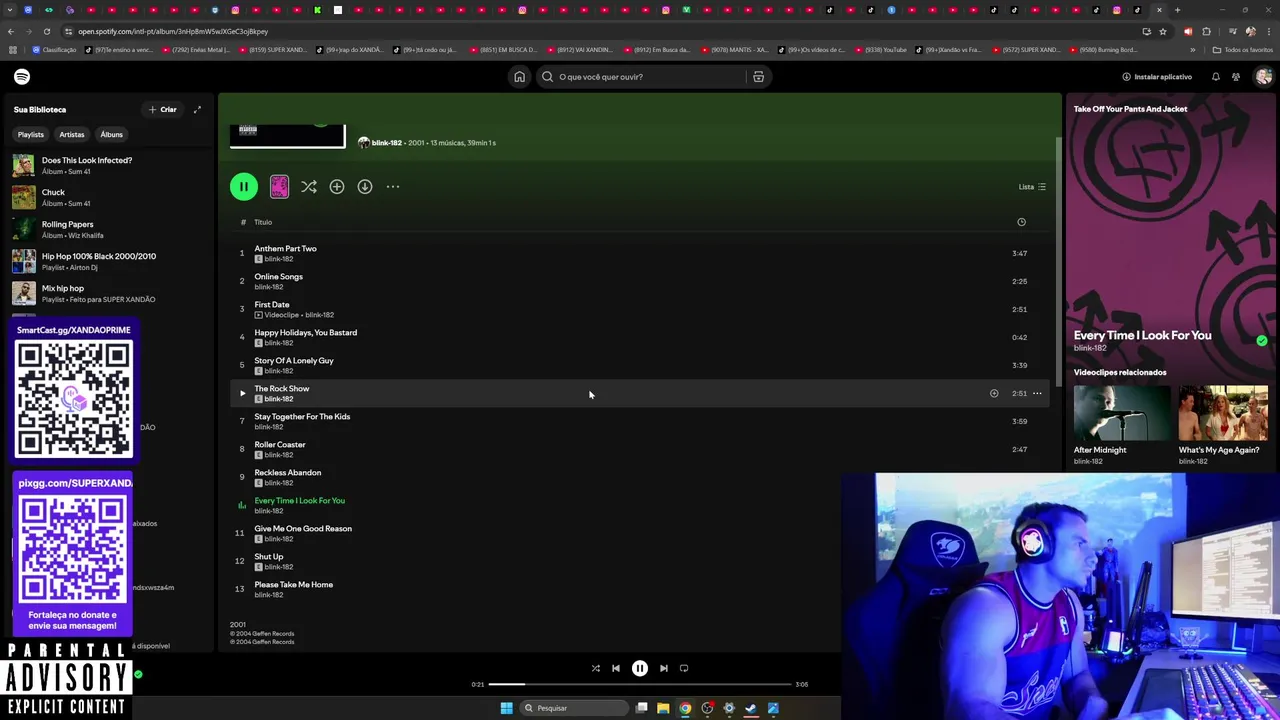Play The Rock Show track
This screenshot has height=720, width=1280.
tap(242, 393)
